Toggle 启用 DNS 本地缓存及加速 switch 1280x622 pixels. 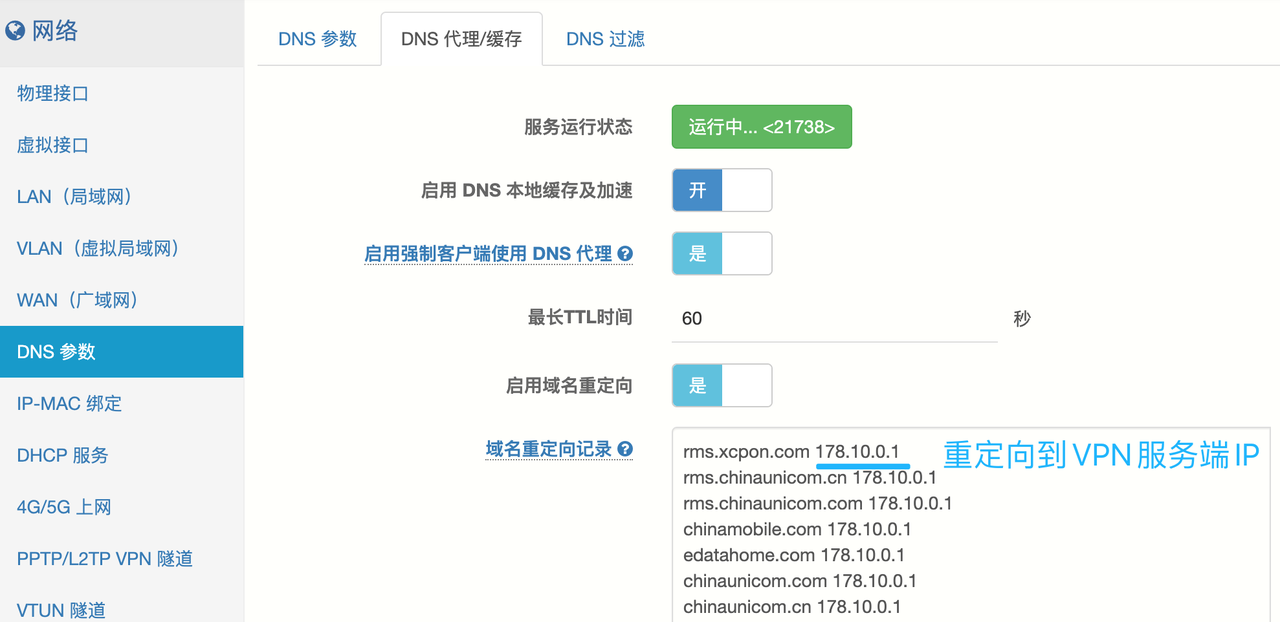pyautogui.click(x=721, y=190)
